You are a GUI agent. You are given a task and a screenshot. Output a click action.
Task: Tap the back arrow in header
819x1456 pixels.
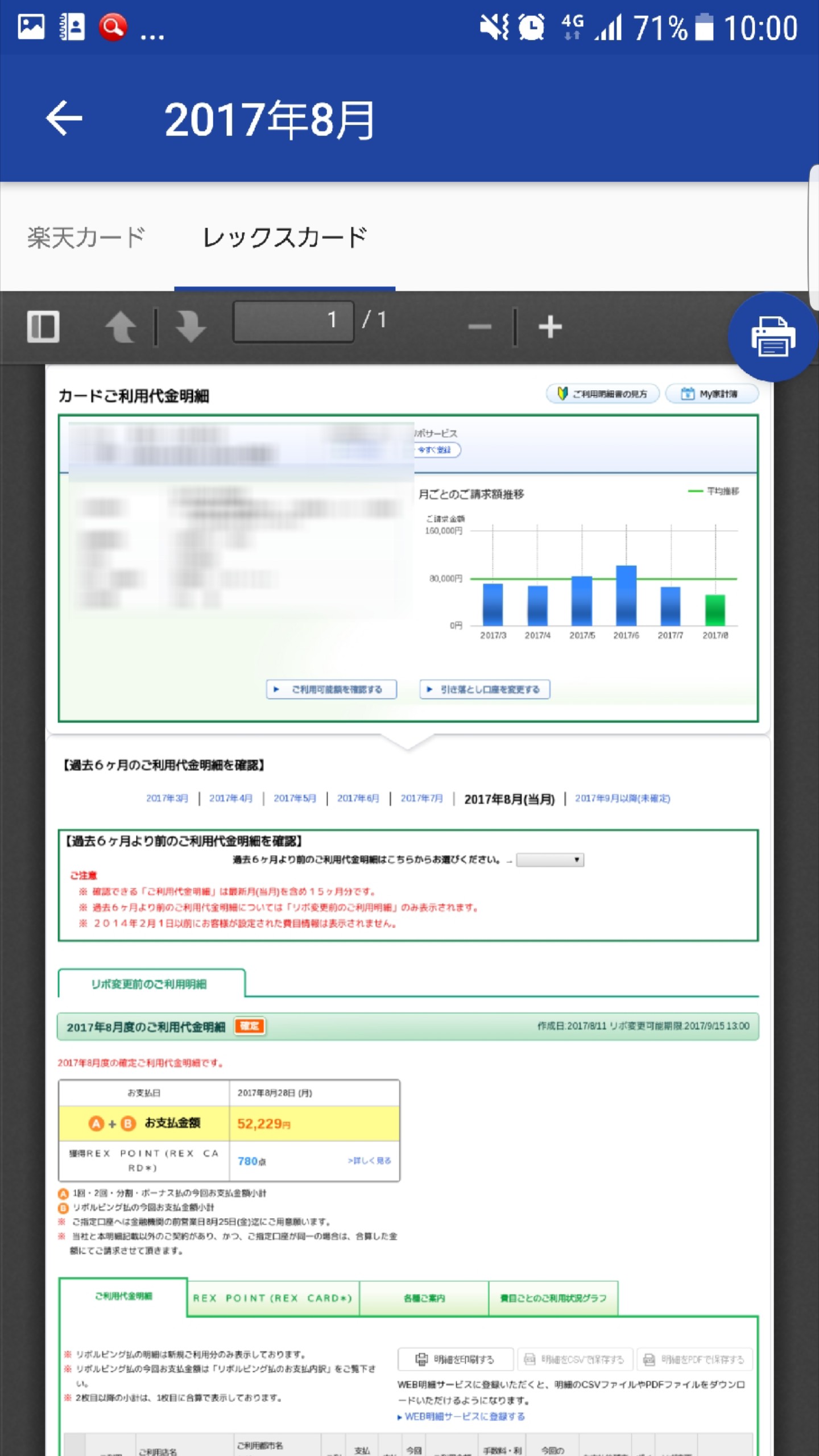(64, 118)
